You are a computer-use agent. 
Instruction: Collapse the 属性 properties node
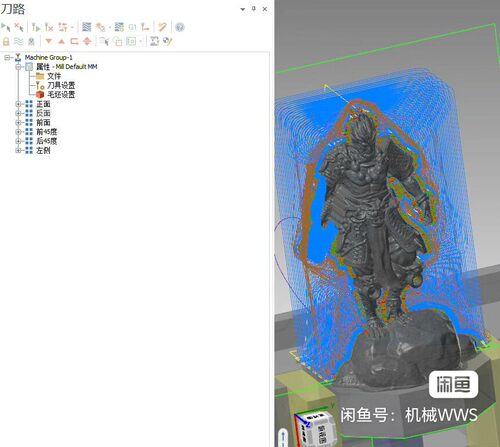pos(19,67)
